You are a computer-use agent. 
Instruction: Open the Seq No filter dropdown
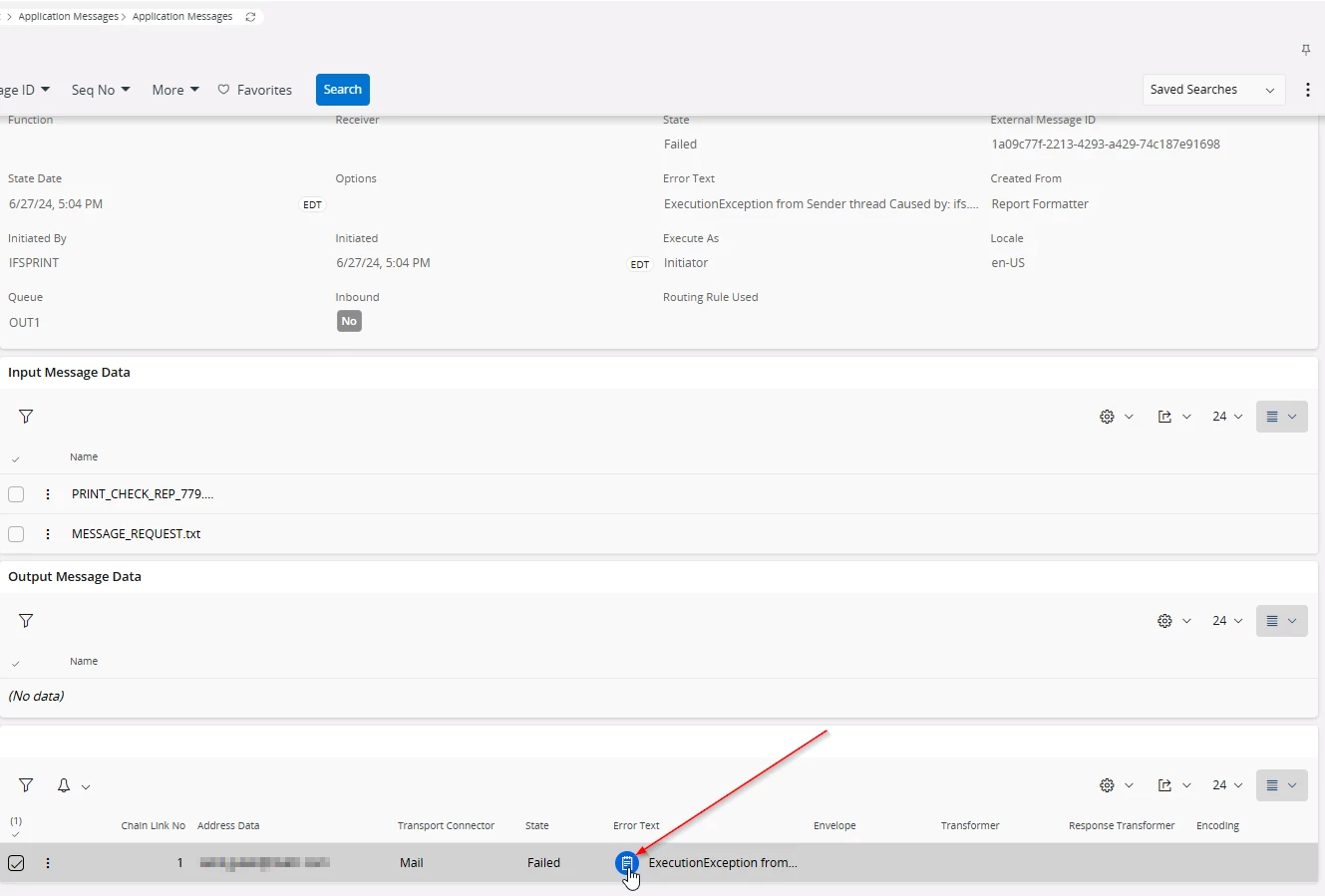(x=101, y=90)
